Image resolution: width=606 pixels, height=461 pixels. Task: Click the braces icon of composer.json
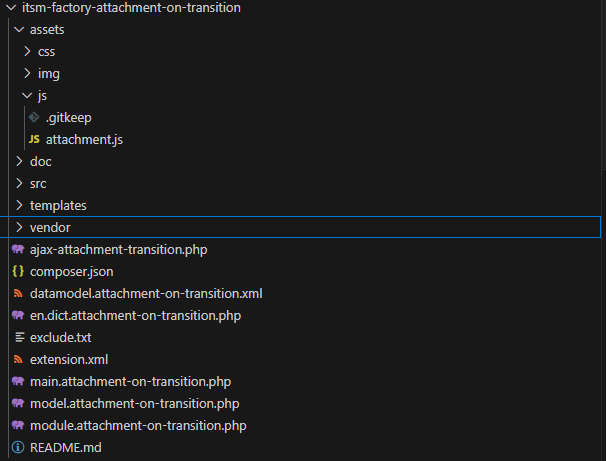(x=18, y=271)
